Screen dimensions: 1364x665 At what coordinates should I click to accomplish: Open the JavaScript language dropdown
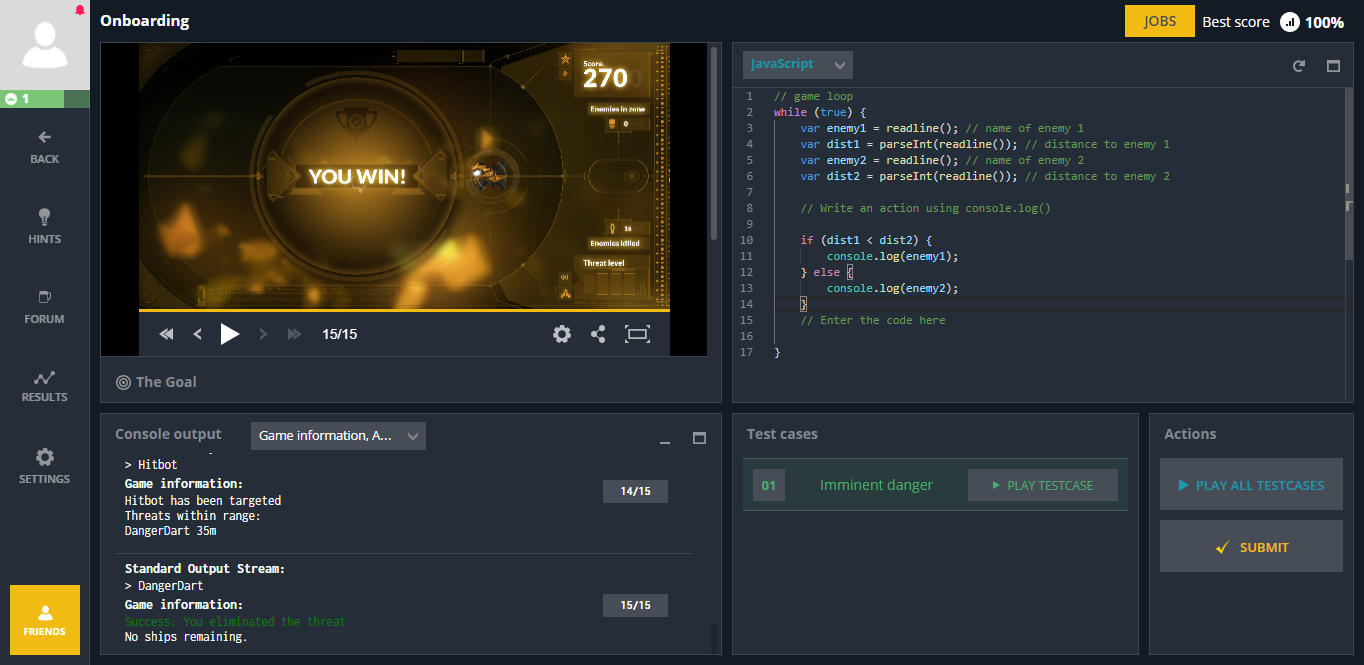tap(797, 65)
